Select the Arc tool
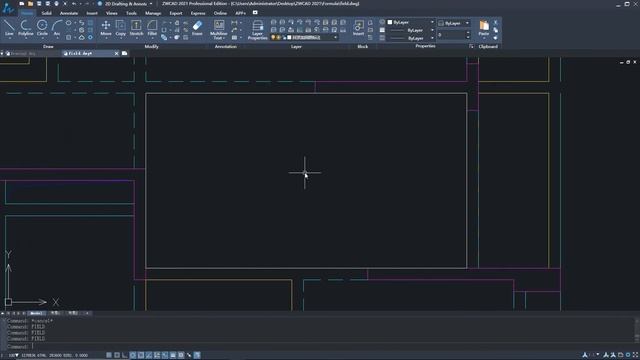The height and width of the screenshot is (360, 640). pos(57,28)
